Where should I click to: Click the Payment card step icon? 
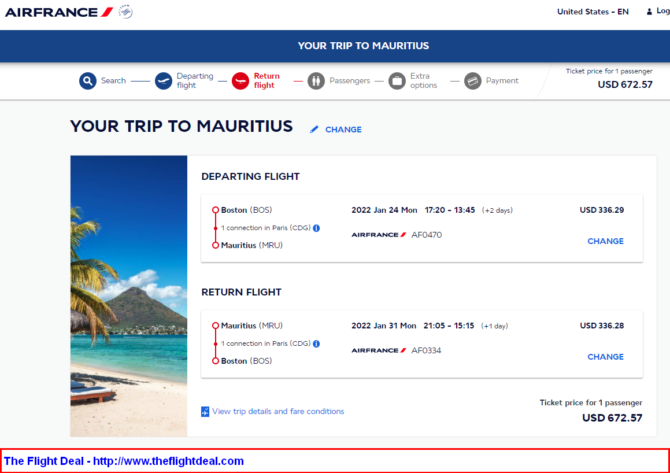[x=473, y=81]
